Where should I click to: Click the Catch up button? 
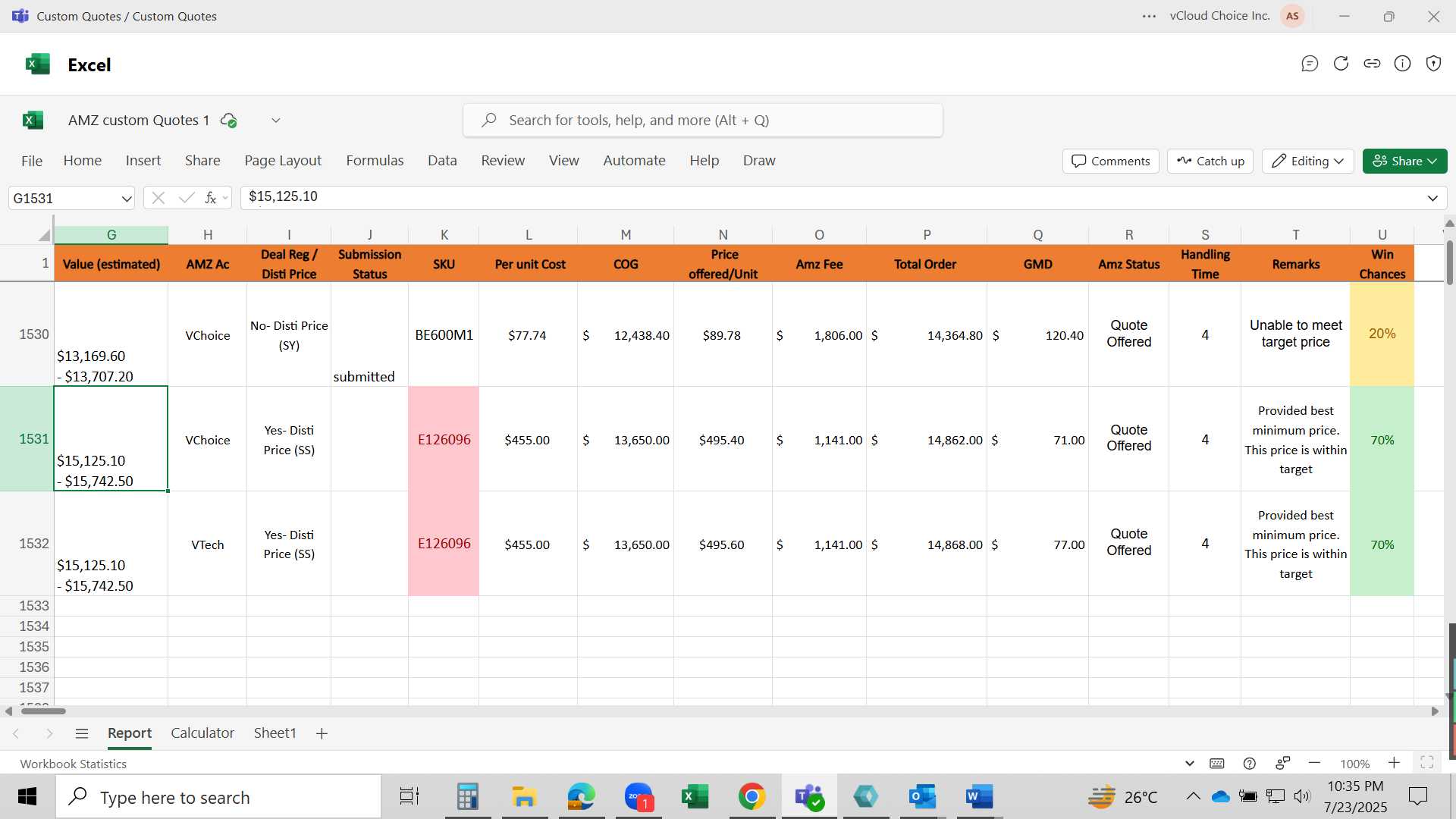point(1210,161)
